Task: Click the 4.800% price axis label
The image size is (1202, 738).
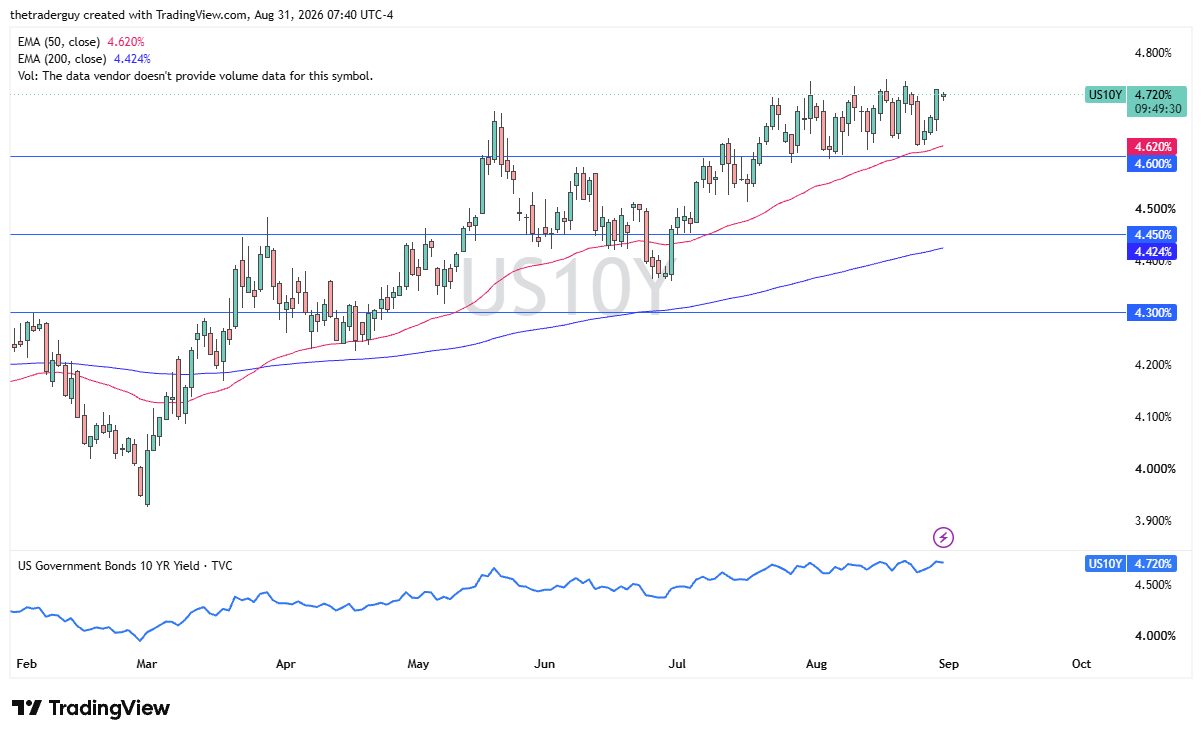Action: pos(1153,52)
